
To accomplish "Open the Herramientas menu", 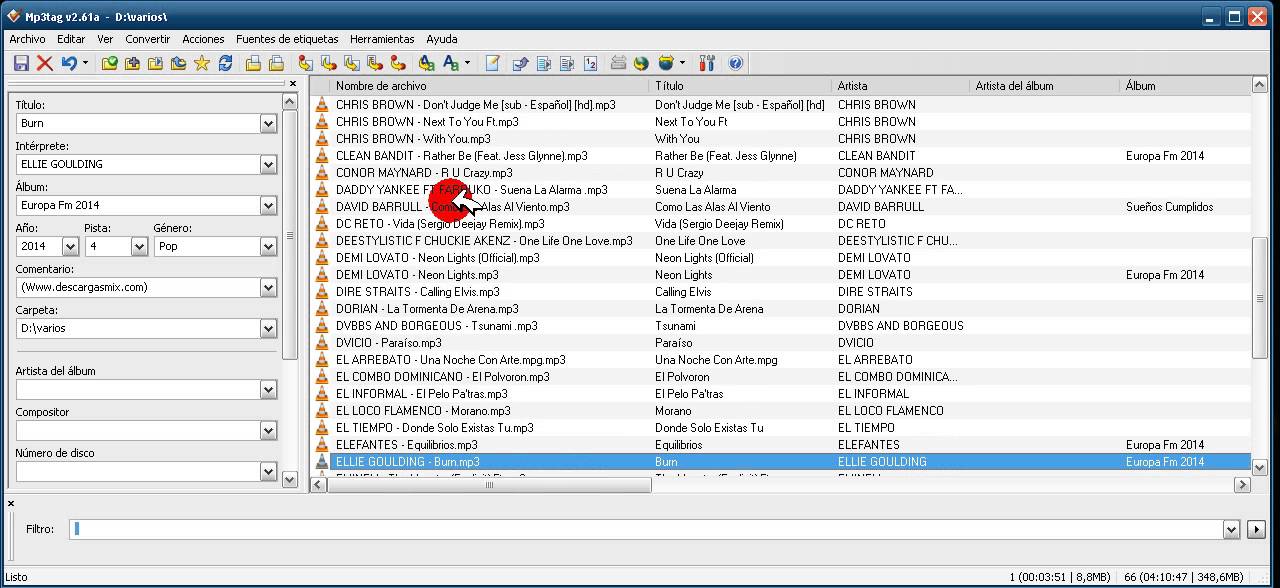I will coord(382,39).
